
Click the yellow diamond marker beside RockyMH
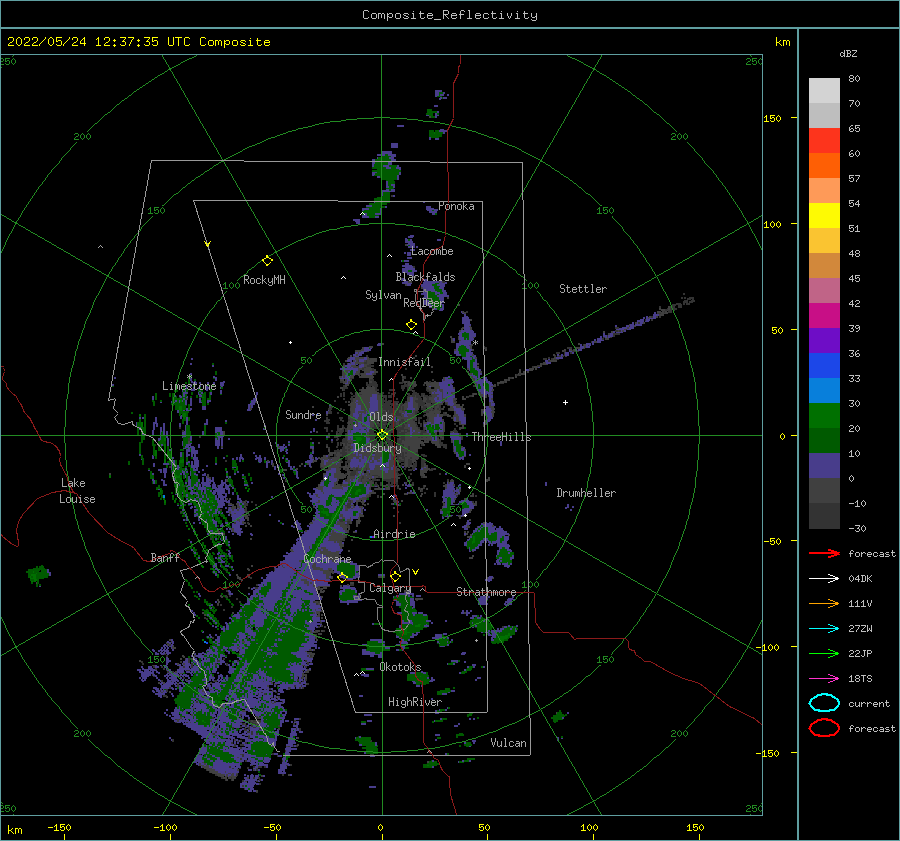[267, 261]
